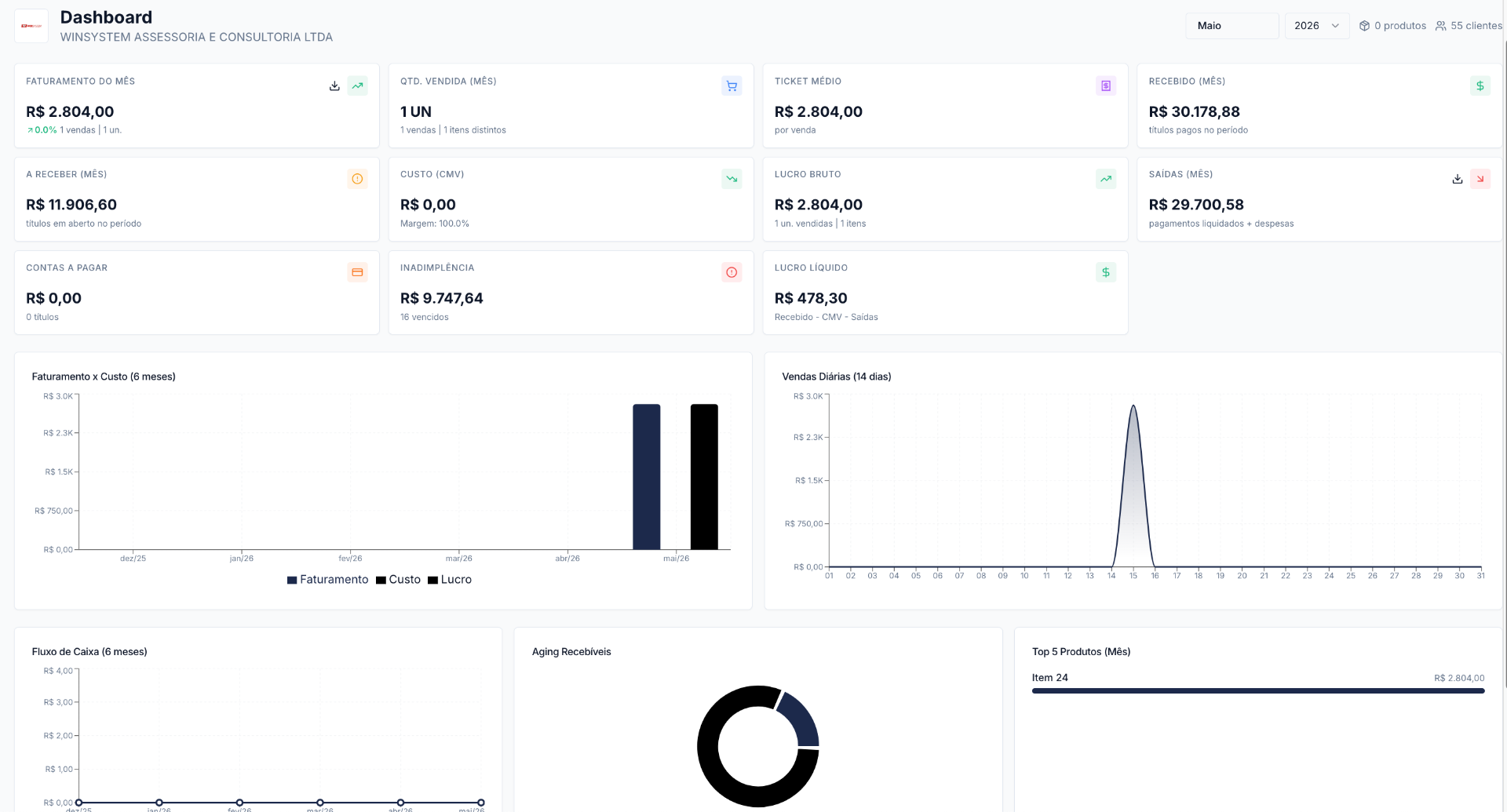Click the Margem: 100.0% text
Screen dimensions: 1507x812
click(435, 224)
